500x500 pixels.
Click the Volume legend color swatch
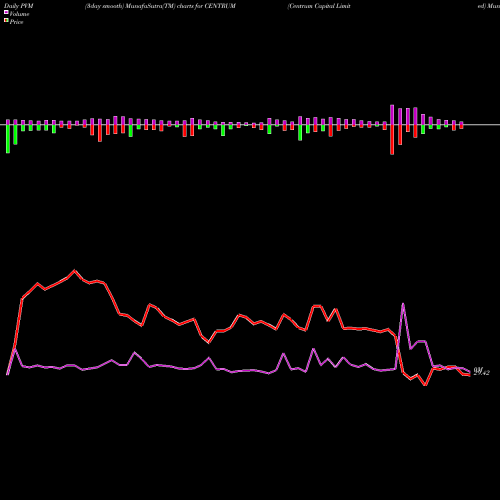(6, 12)
